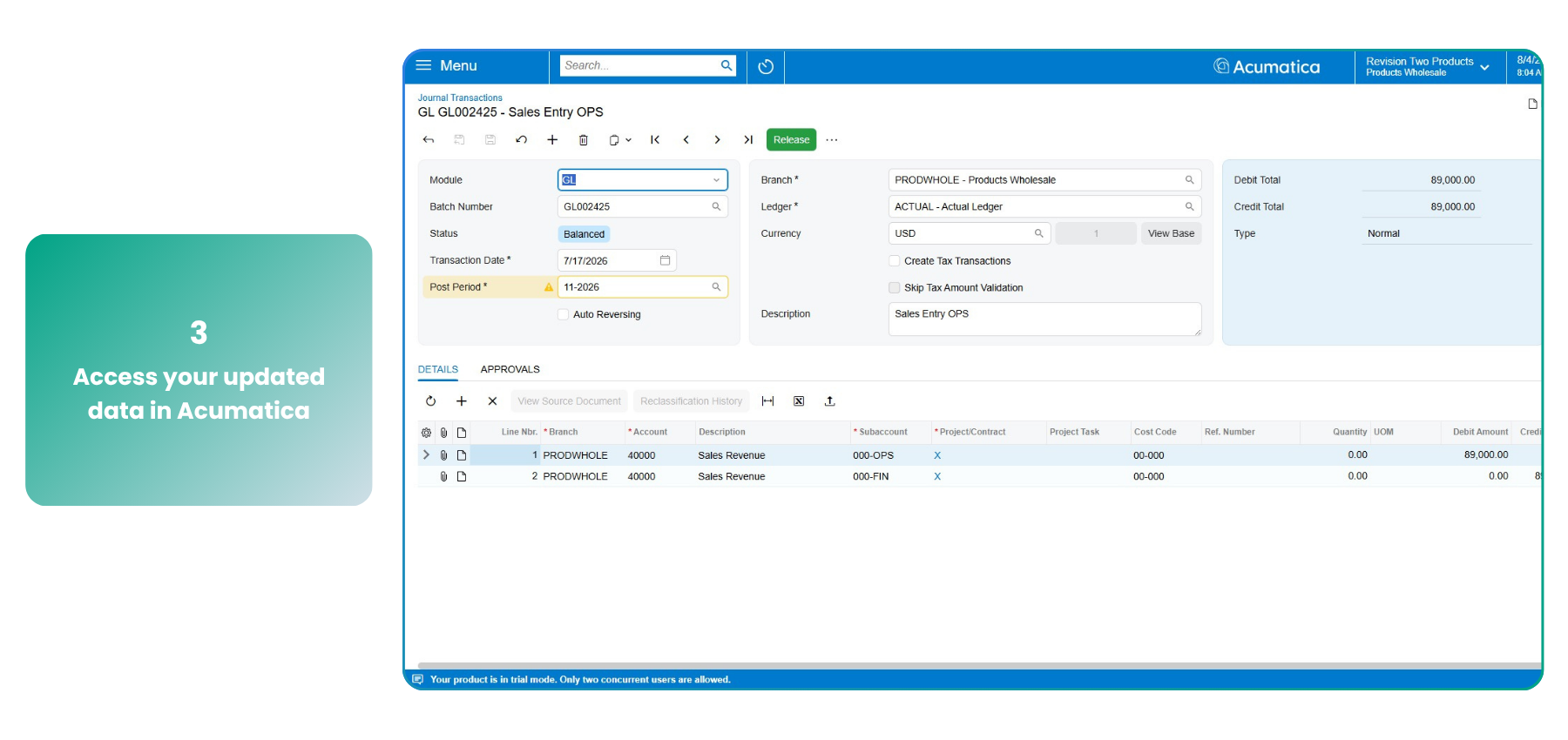Check the Create Tax Transactions box
The height and width of the screenshot is (740, 1568).
(x=895, y=260)
